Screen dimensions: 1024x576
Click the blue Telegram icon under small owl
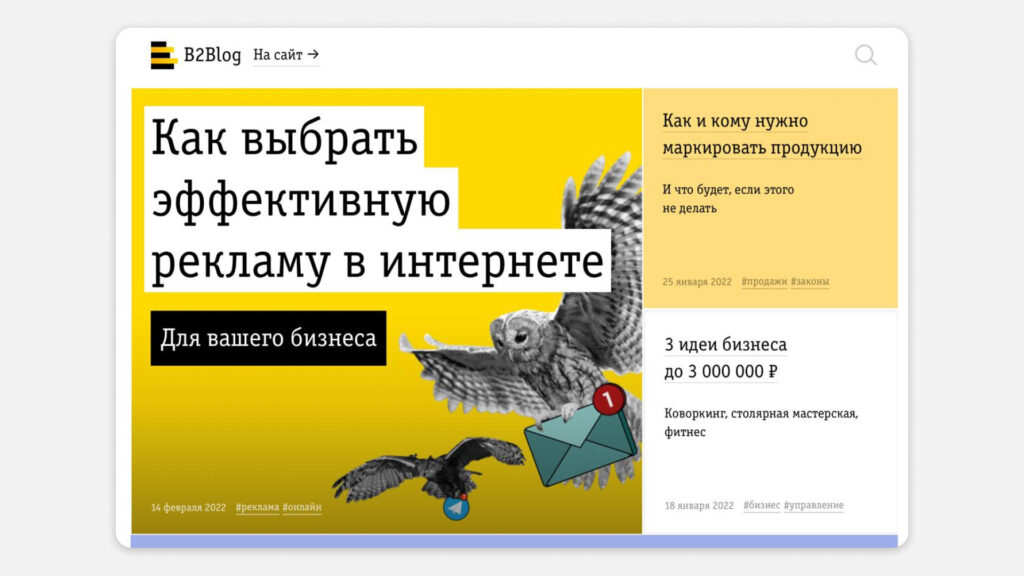[456, 507]
